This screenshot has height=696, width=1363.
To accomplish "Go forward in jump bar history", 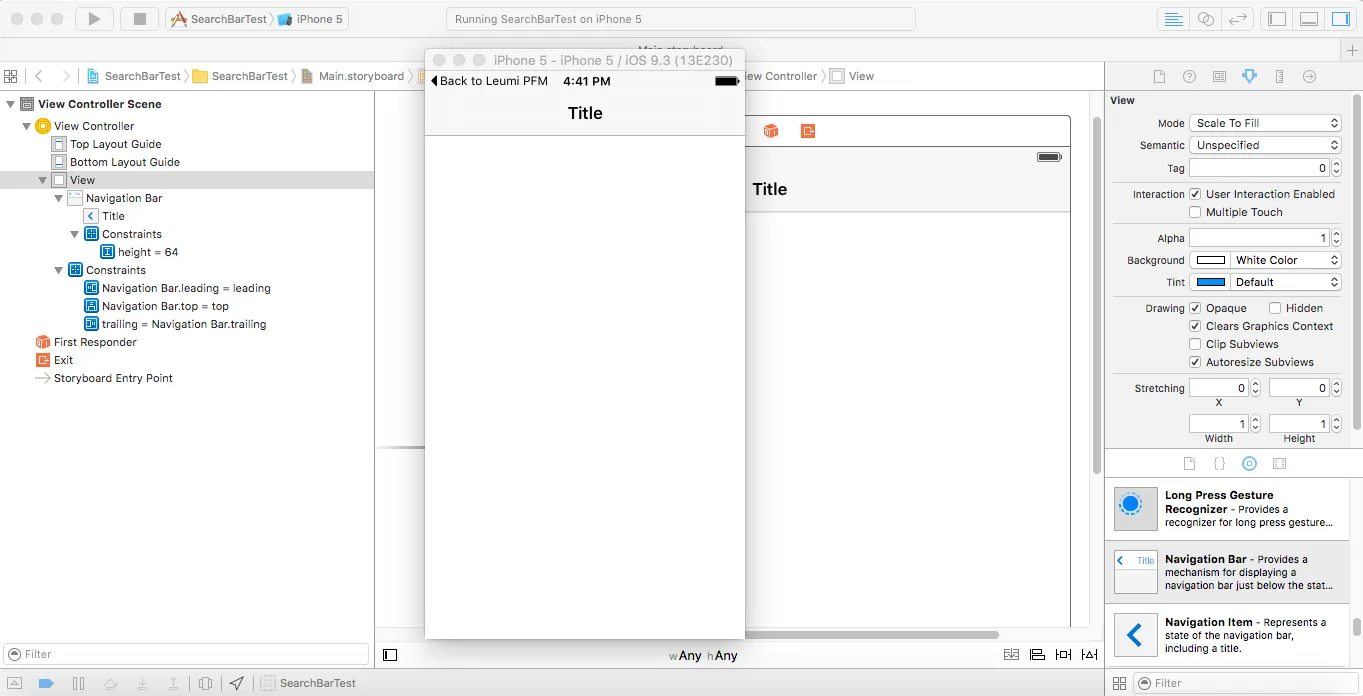I will pyautogui.click(x=66, y=76).
